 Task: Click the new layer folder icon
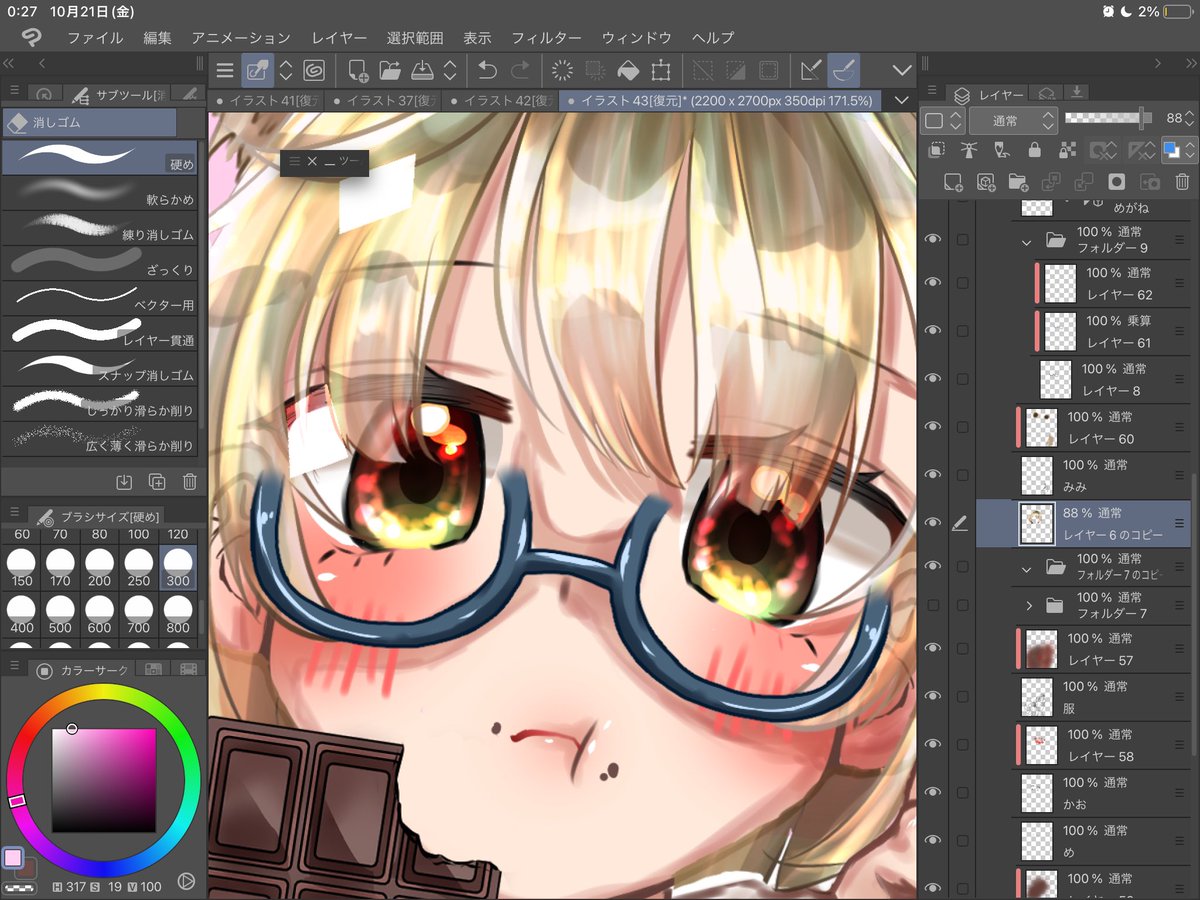coord(1018,182)
